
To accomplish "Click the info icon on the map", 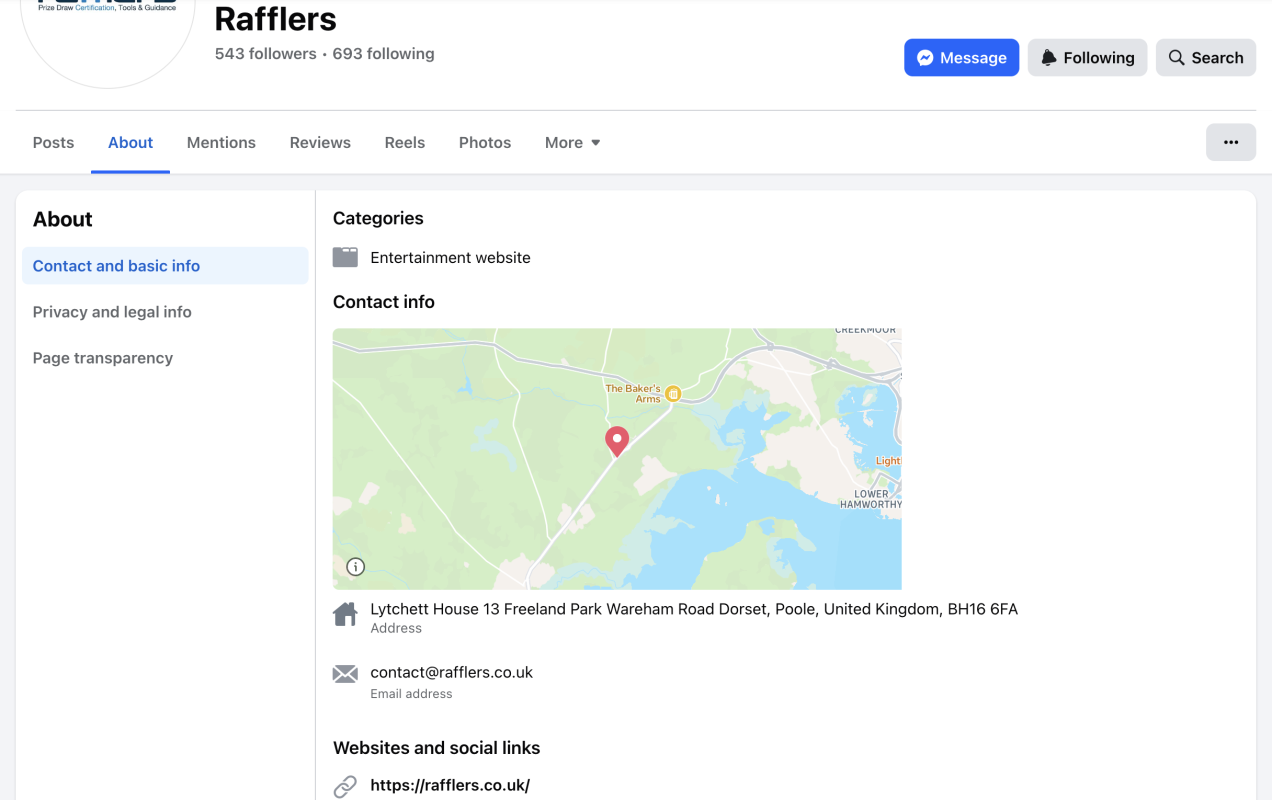I will pos(354,566).
